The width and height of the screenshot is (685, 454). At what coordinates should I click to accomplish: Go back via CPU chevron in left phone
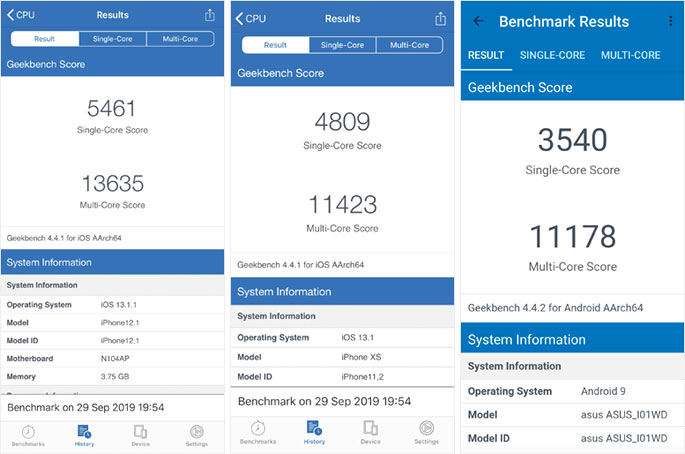click(21, 15)
